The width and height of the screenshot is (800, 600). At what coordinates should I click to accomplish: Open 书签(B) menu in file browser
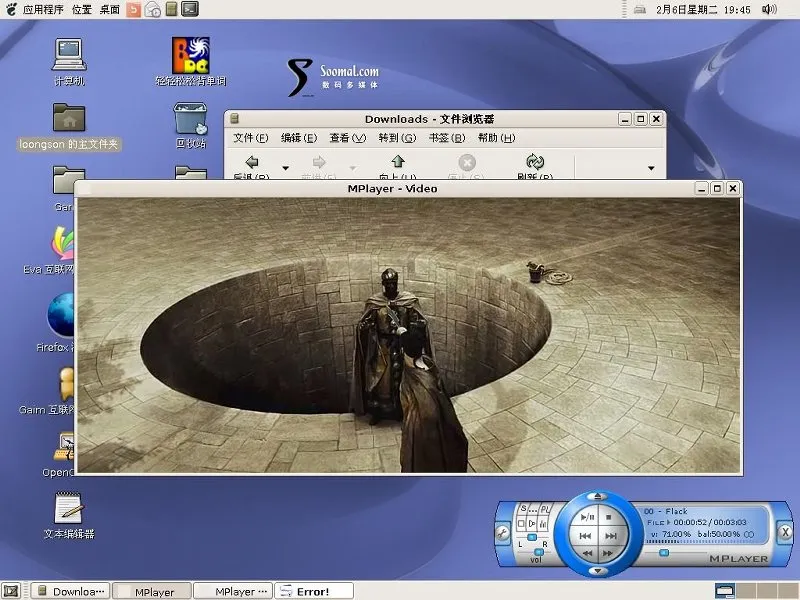pyautogui.click(x=447, y=138)
